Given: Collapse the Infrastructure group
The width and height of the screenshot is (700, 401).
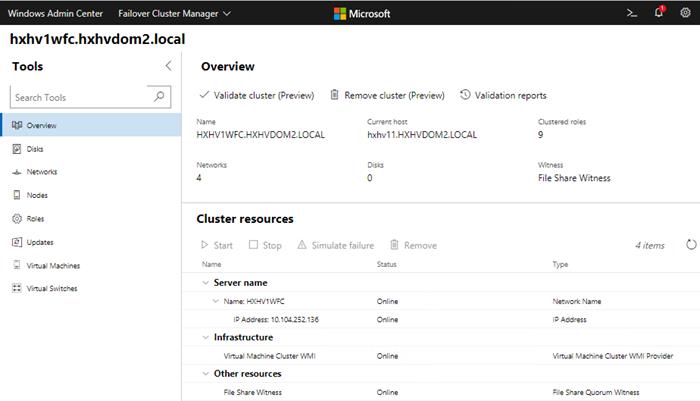Looking at the screenshot, I should pos(205,337).
